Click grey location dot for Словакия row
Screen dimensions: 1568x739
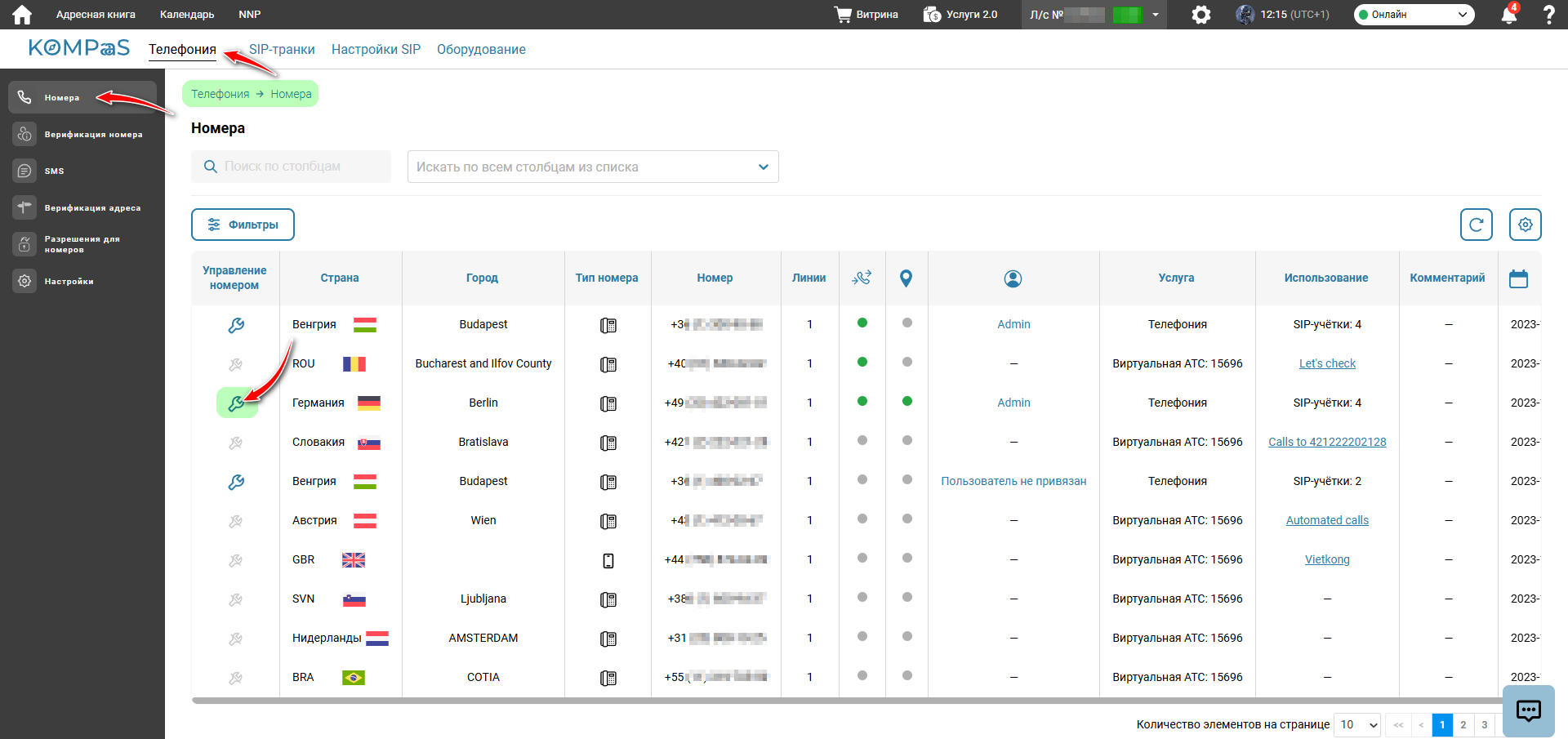[x=906, y=440]
